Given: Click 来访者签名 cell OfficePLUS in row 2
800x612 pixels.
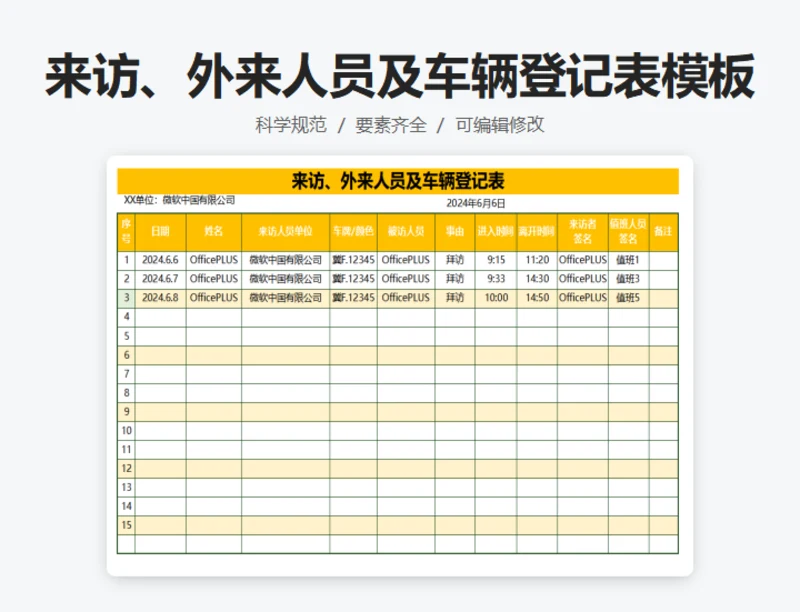Looking at the screenshot, I should [x=583, y=279].
